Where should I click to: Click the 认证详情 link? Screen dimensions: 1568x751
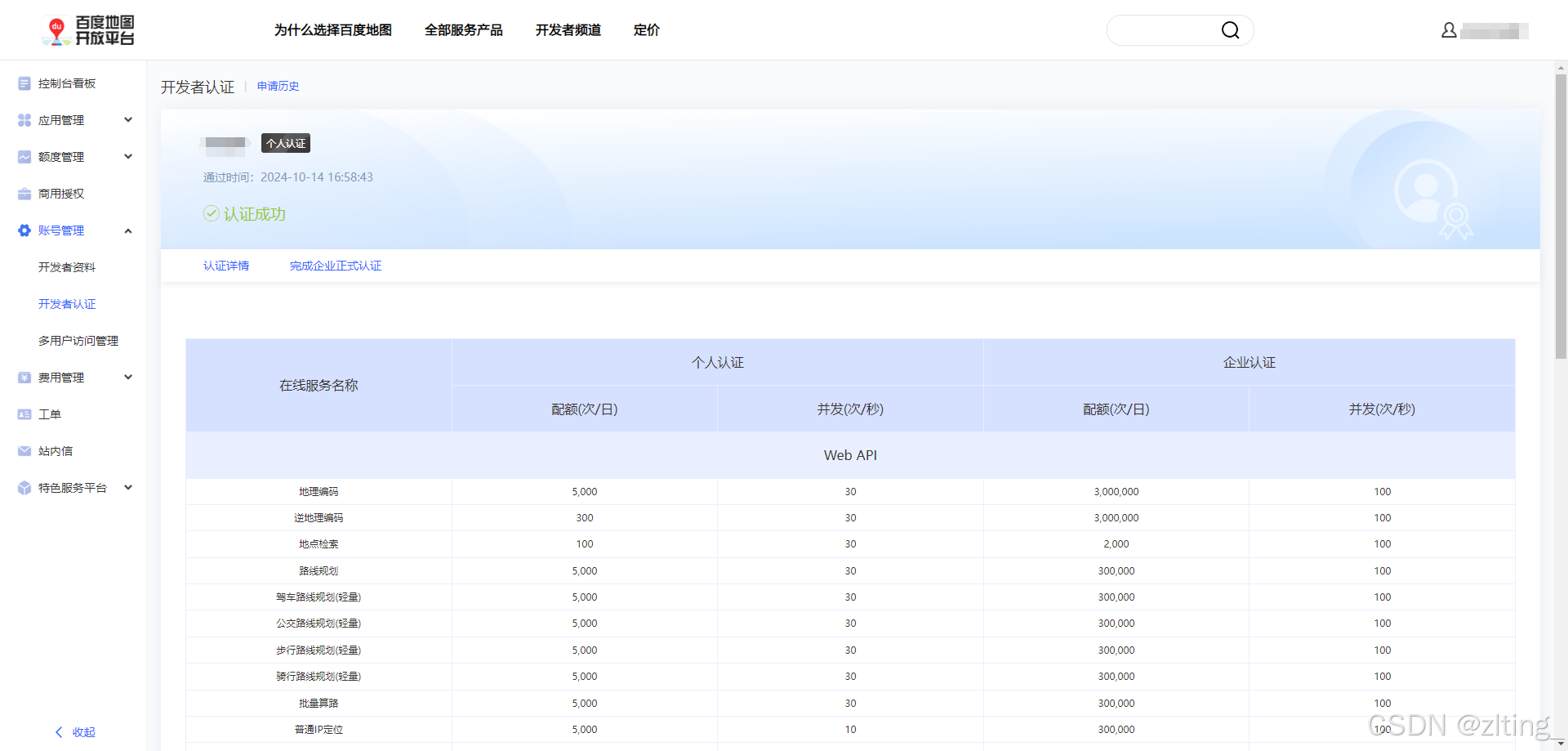click(226, 266)
